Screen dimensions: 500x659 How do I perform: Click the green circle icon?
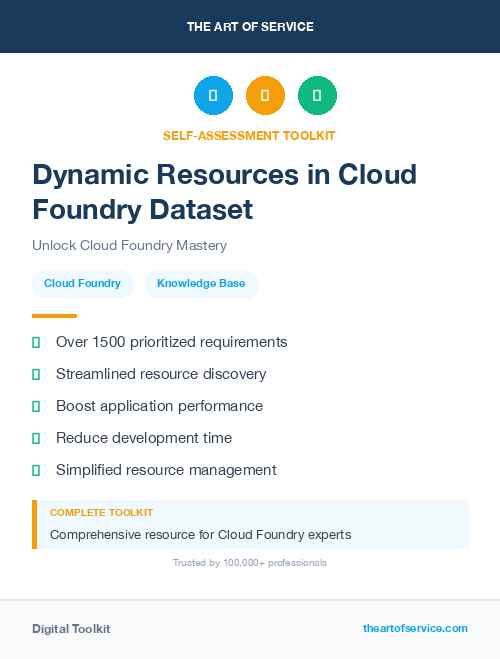click(x=317, y=95)
